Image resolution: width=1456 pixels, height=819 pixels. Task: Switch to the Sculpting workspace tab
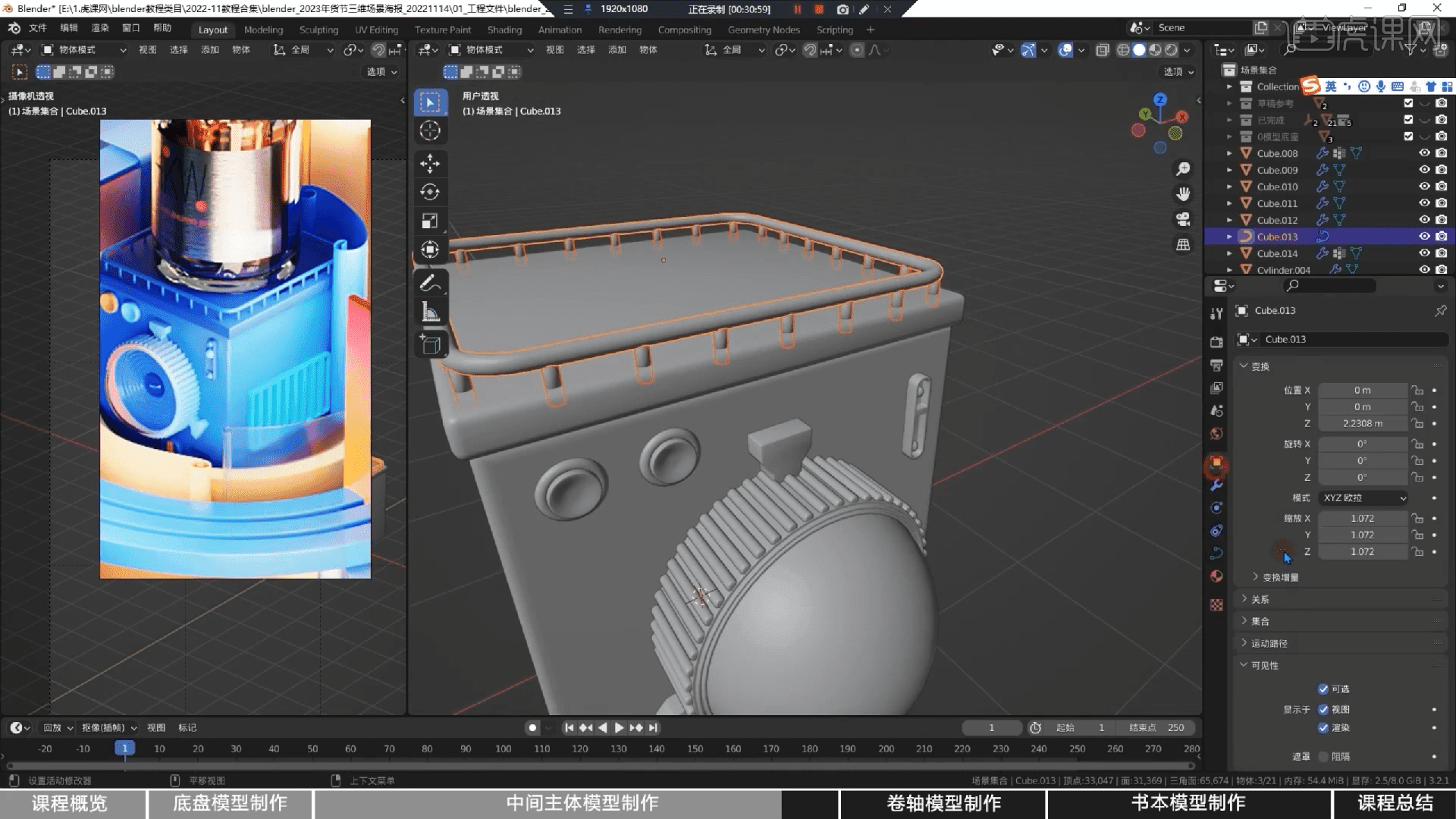click(318, 30)
